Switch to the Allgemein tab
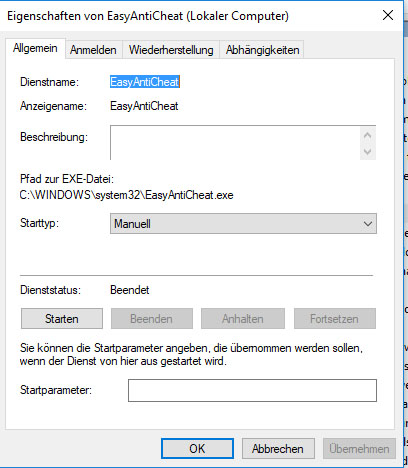Screen dimensions: 408x468 click(x=35, y=49)
